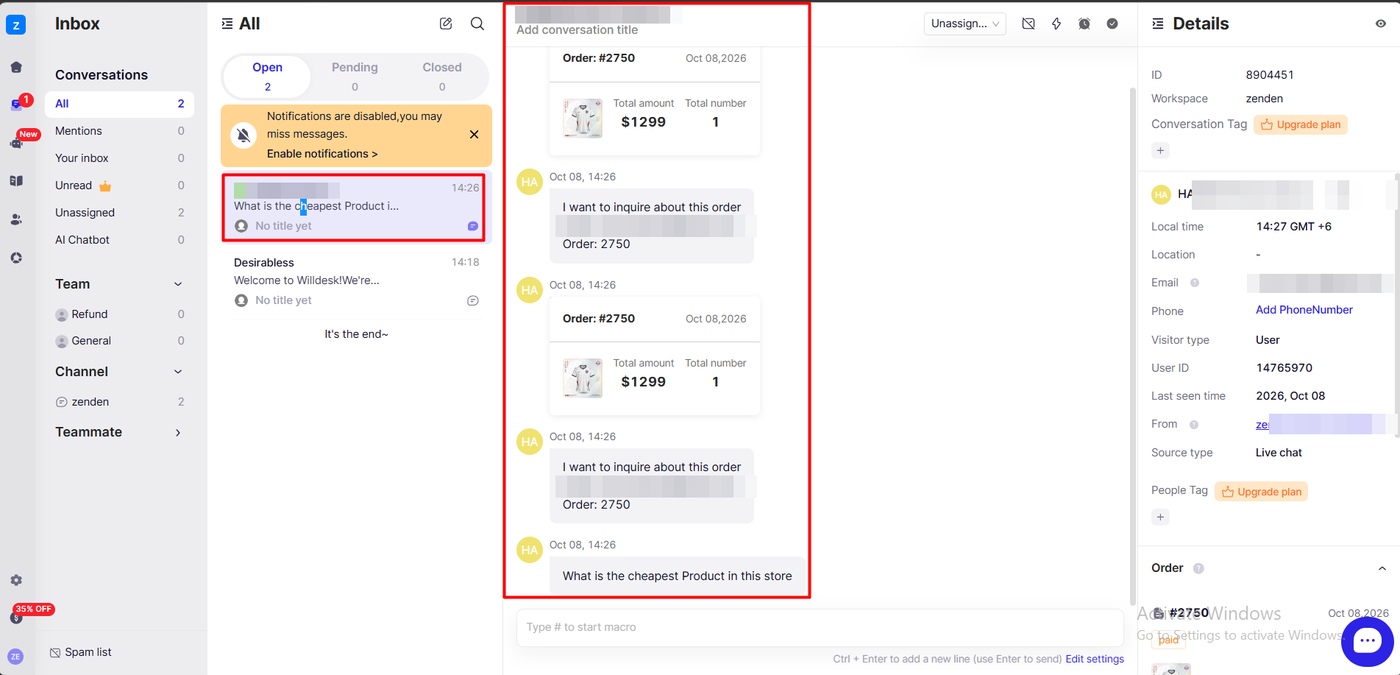This screenshot has width=1400, height=675.
Task: Open the General team
Action: (x=120, y=341)
